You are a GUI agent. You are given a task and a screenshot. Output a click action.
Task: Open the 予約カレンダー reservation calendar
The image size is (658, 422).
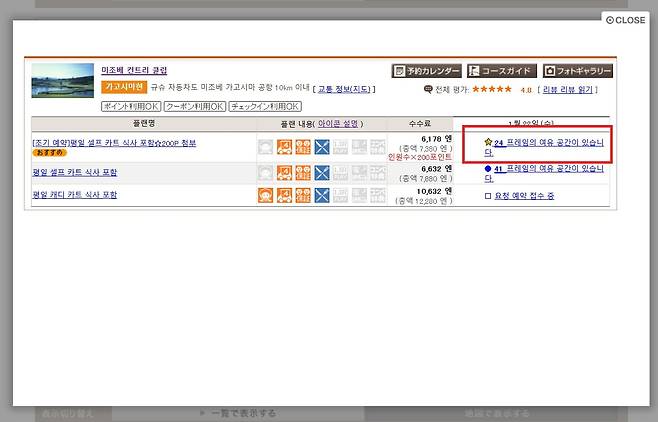pyautogui.click(x=426, y=72)
